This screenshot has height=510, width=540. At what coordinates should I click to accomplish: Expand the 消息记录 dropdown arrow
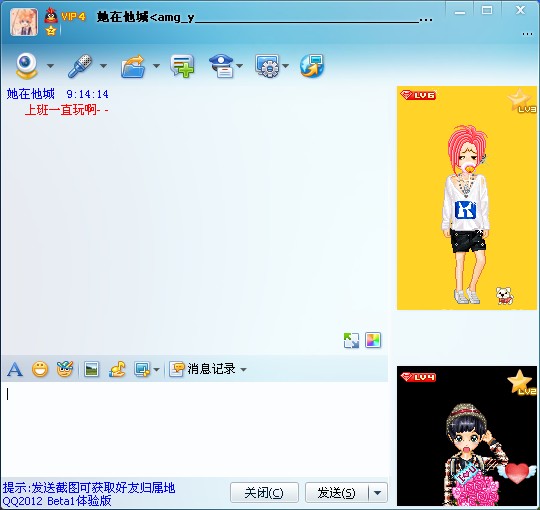tap(243, 370)
